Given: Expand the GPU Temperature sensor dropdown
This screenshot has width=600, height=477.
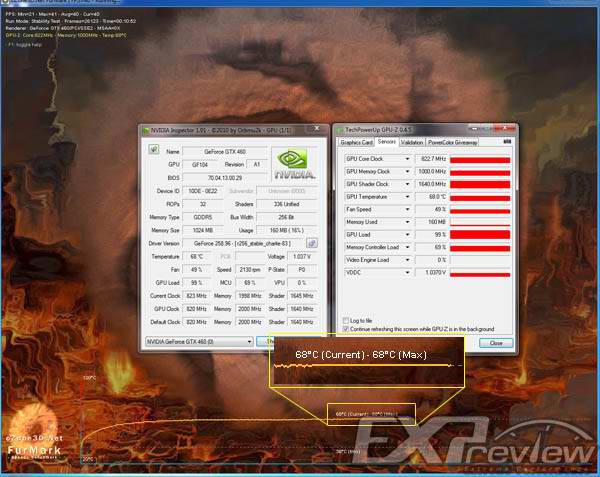Looking at the screenshot, I should pyautogui.click(x=408, y=196).
